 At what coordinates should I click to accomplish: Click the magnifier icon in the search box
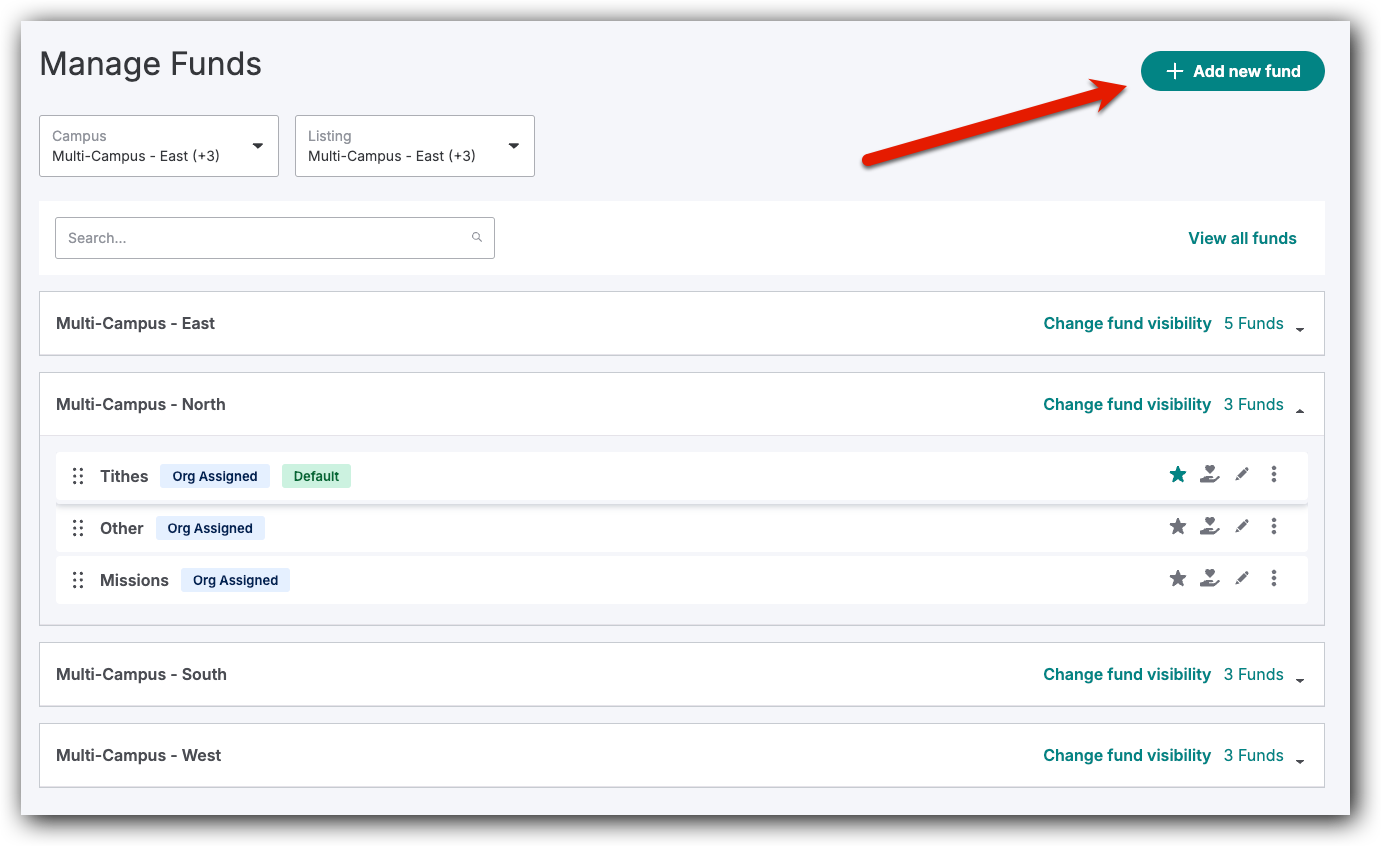477,238
